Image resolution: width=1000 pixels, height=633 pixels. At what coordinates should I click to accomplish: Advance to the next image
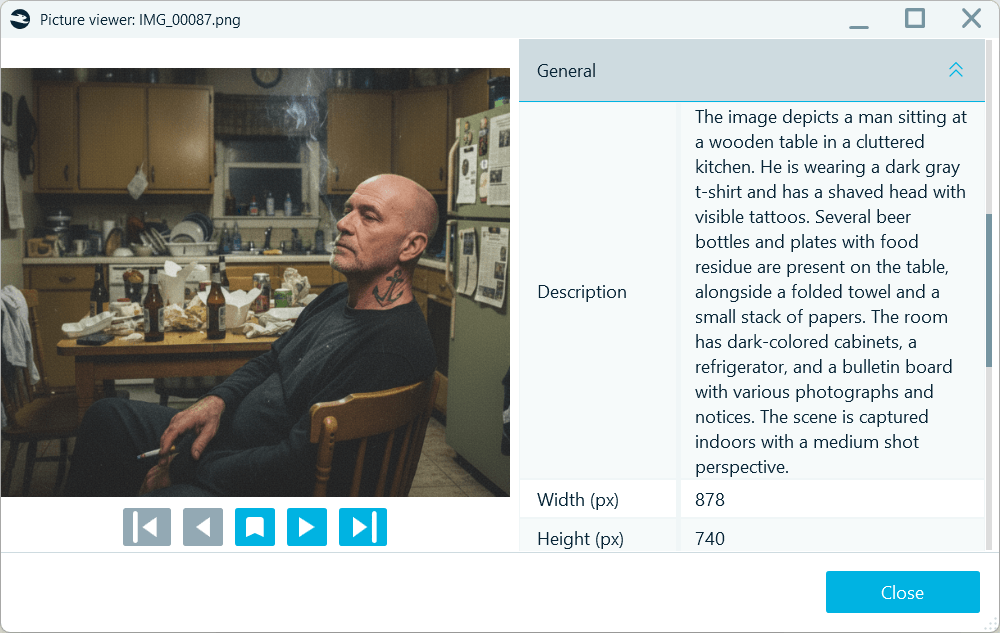point(307,527)
